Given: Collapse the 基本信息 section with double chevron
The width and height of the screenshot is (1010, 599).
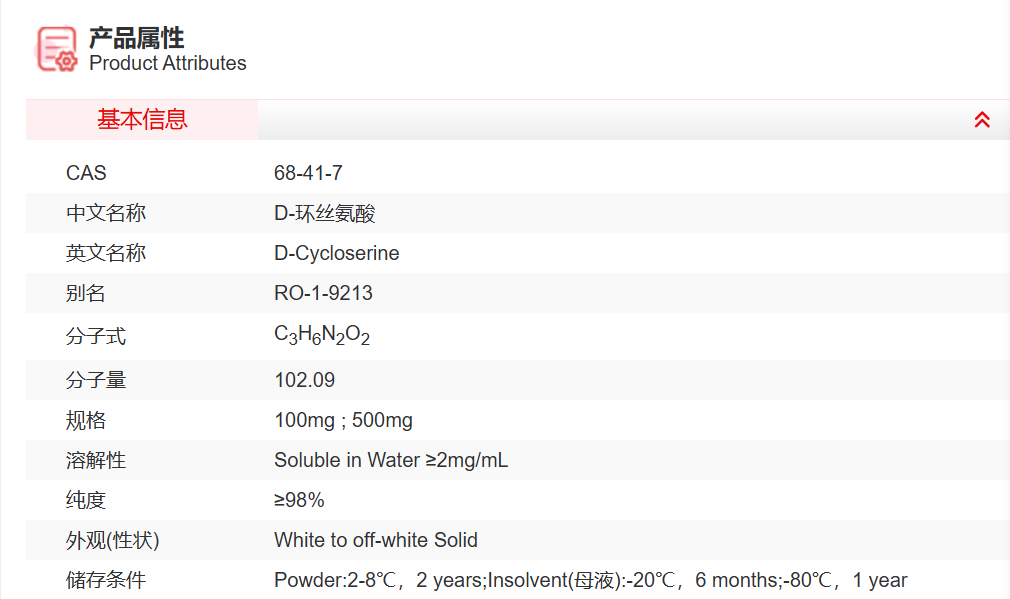Looking at the screenshot, I should 982,120.
